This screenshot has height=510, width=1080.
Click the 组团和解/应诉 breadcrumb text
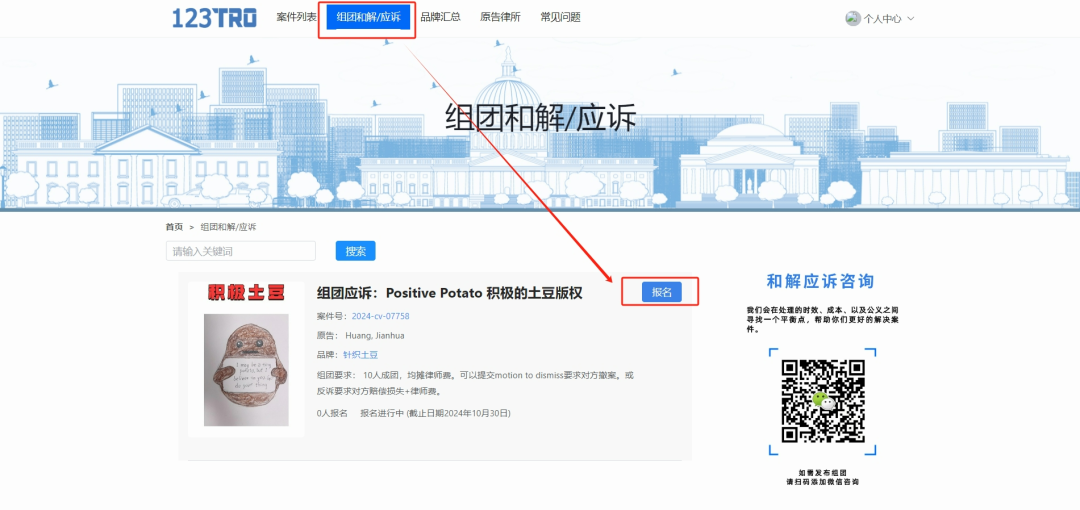point(228,227)
